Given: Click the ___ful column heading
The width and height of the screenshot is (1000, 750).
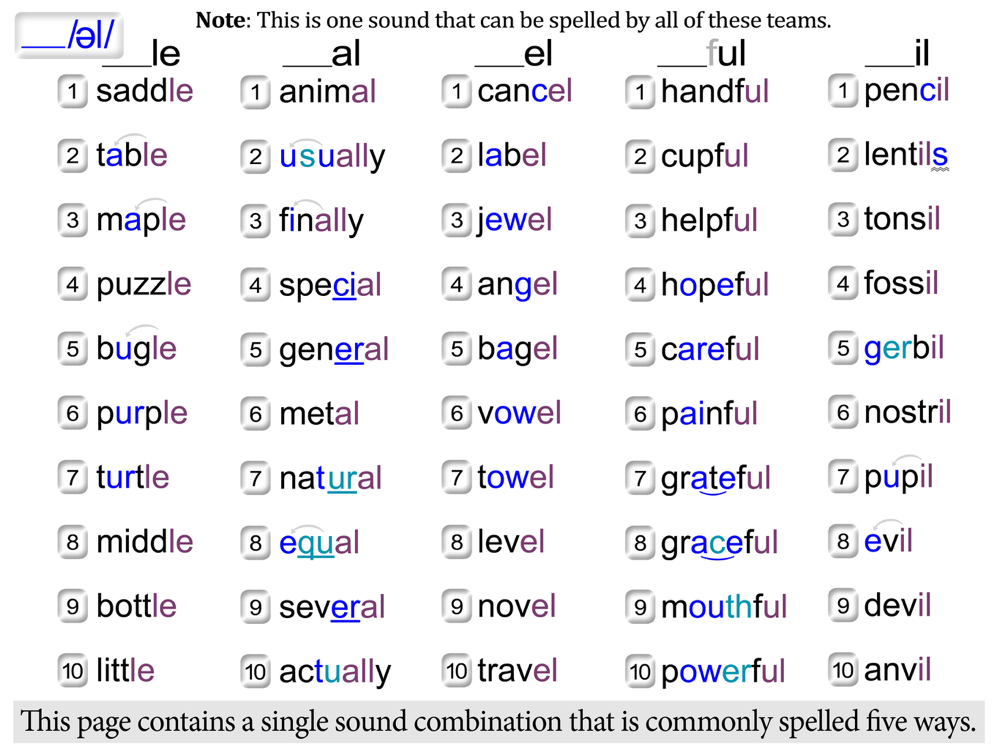Looking at the screenshot, I should click(x=702, y=54).
